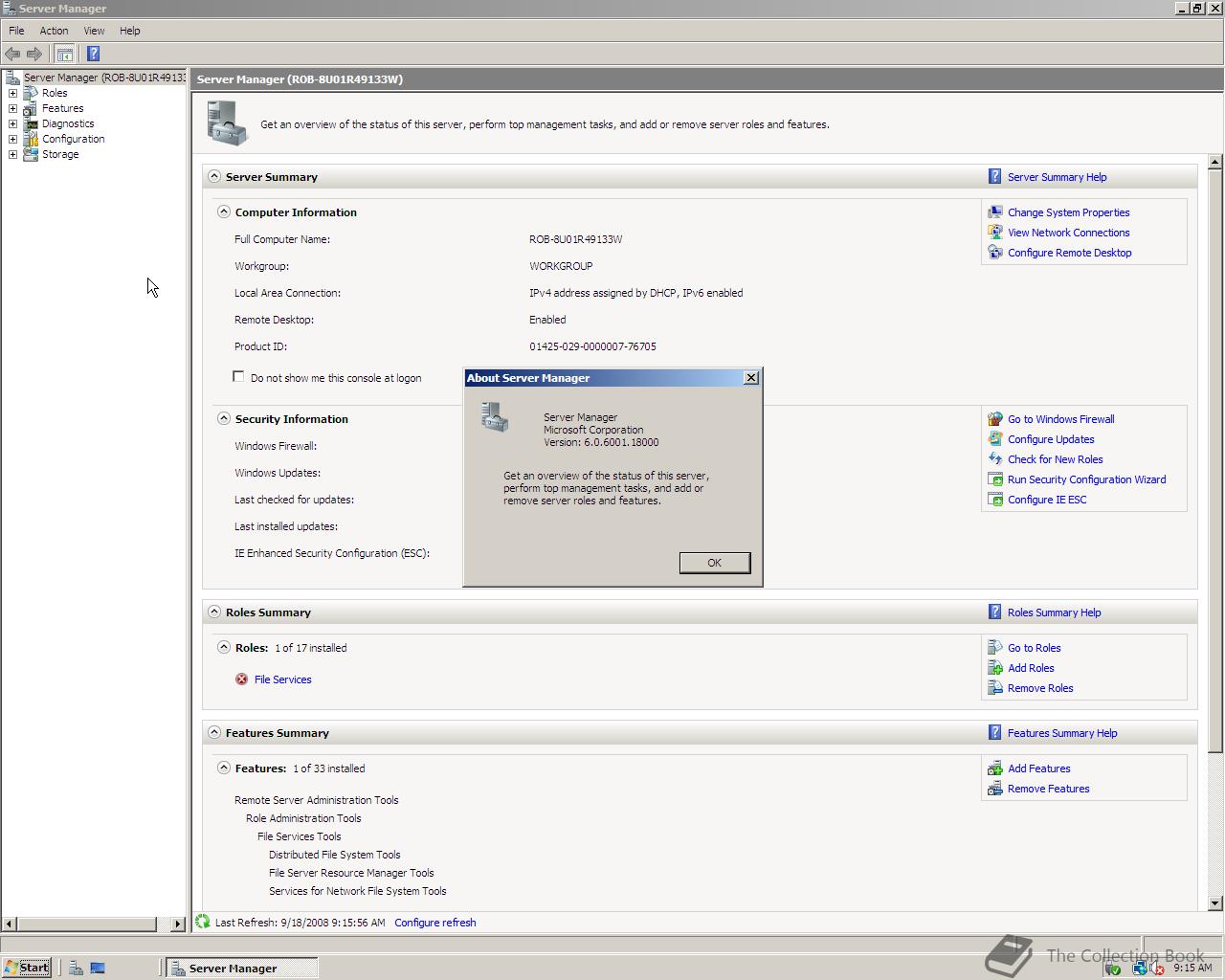Screen dimensions: 1225x980
Task: Collapse the Roles Summary section
Action: pyautogui.click(x=214, y=612)
